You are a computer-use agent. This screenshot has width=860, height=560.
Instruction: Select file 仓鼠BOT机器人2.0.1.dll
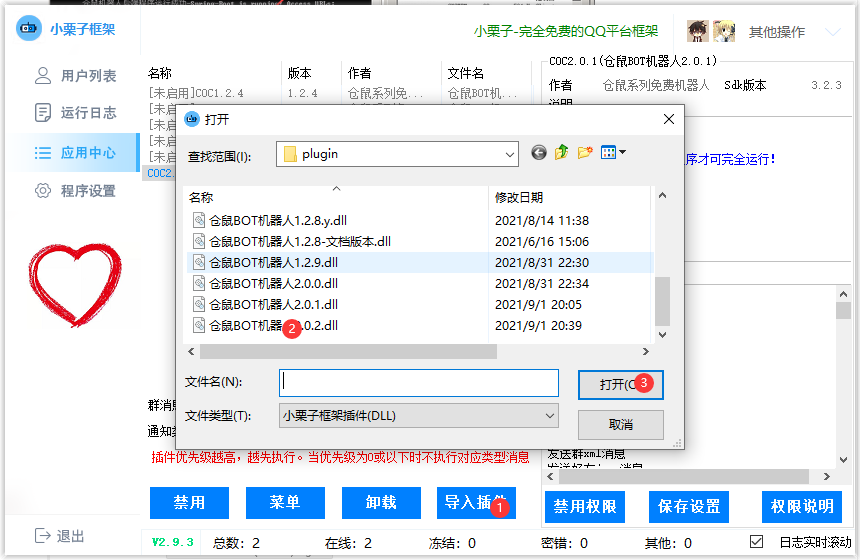click(273, 304)
